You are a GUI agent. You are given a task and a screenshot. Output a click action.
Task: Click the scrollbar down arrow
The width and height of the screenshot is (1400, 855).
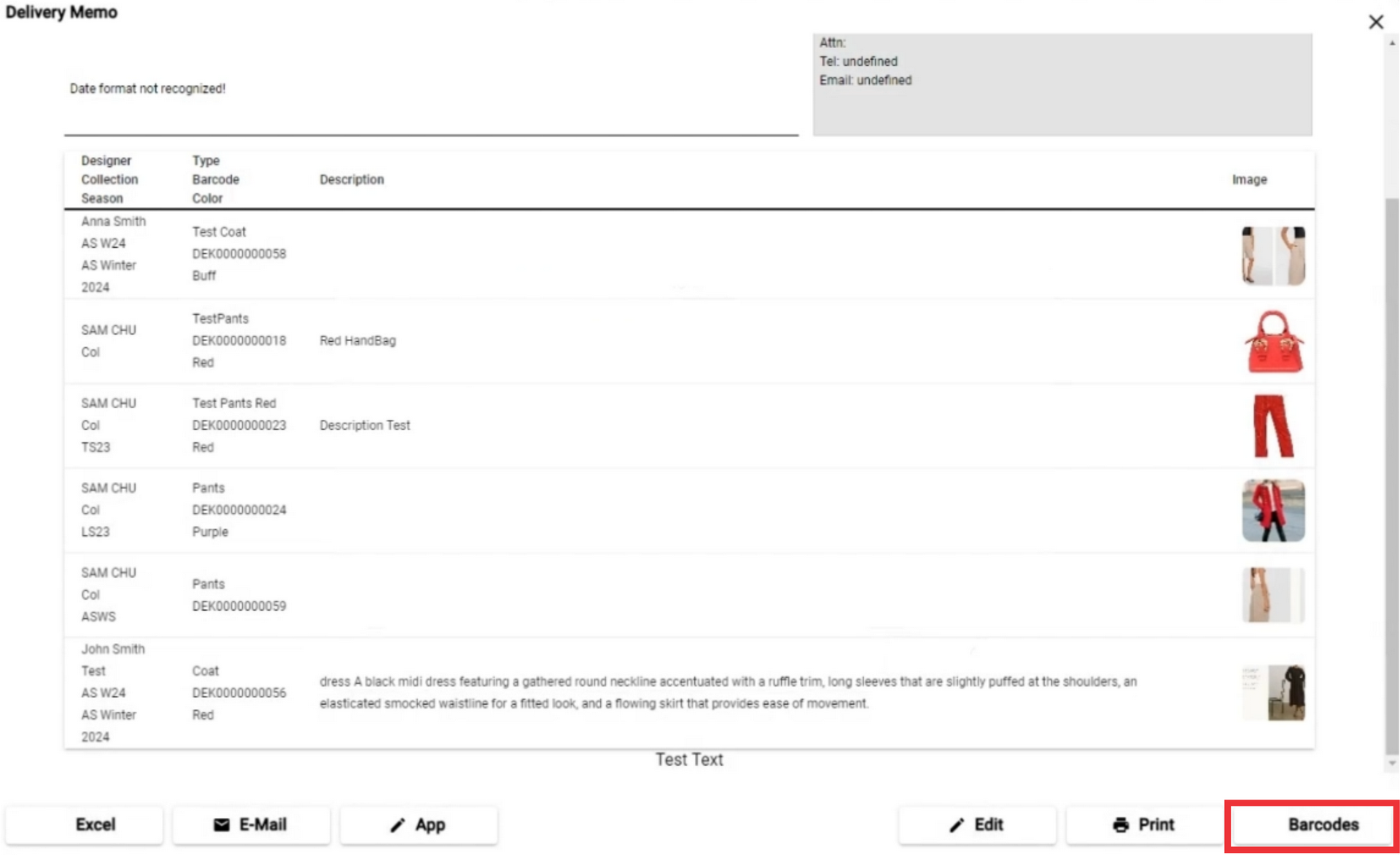tap(1392, 763)
